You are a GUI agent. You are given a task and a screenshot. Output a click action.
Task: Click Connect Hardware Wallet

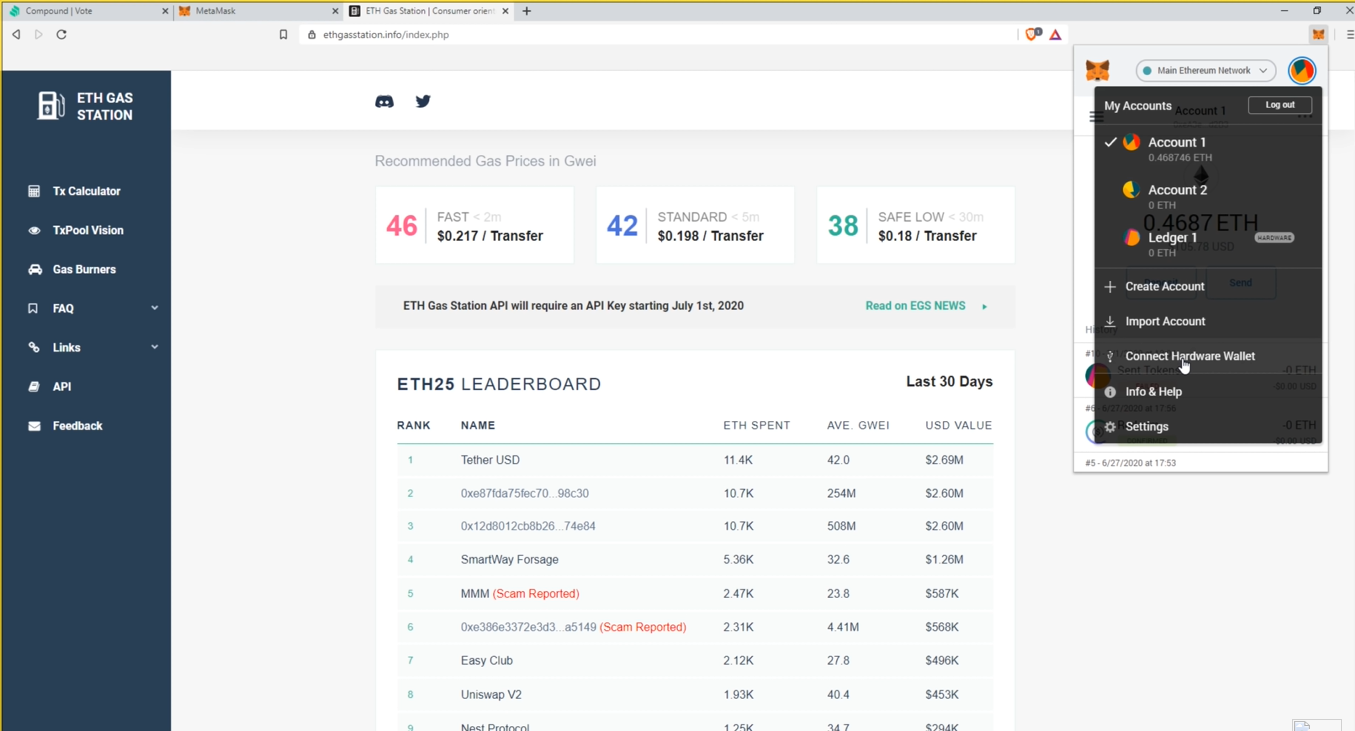coord(1208,356)
